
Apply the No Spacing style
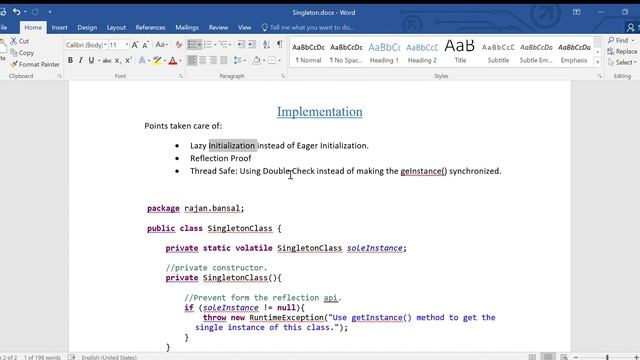346,53
